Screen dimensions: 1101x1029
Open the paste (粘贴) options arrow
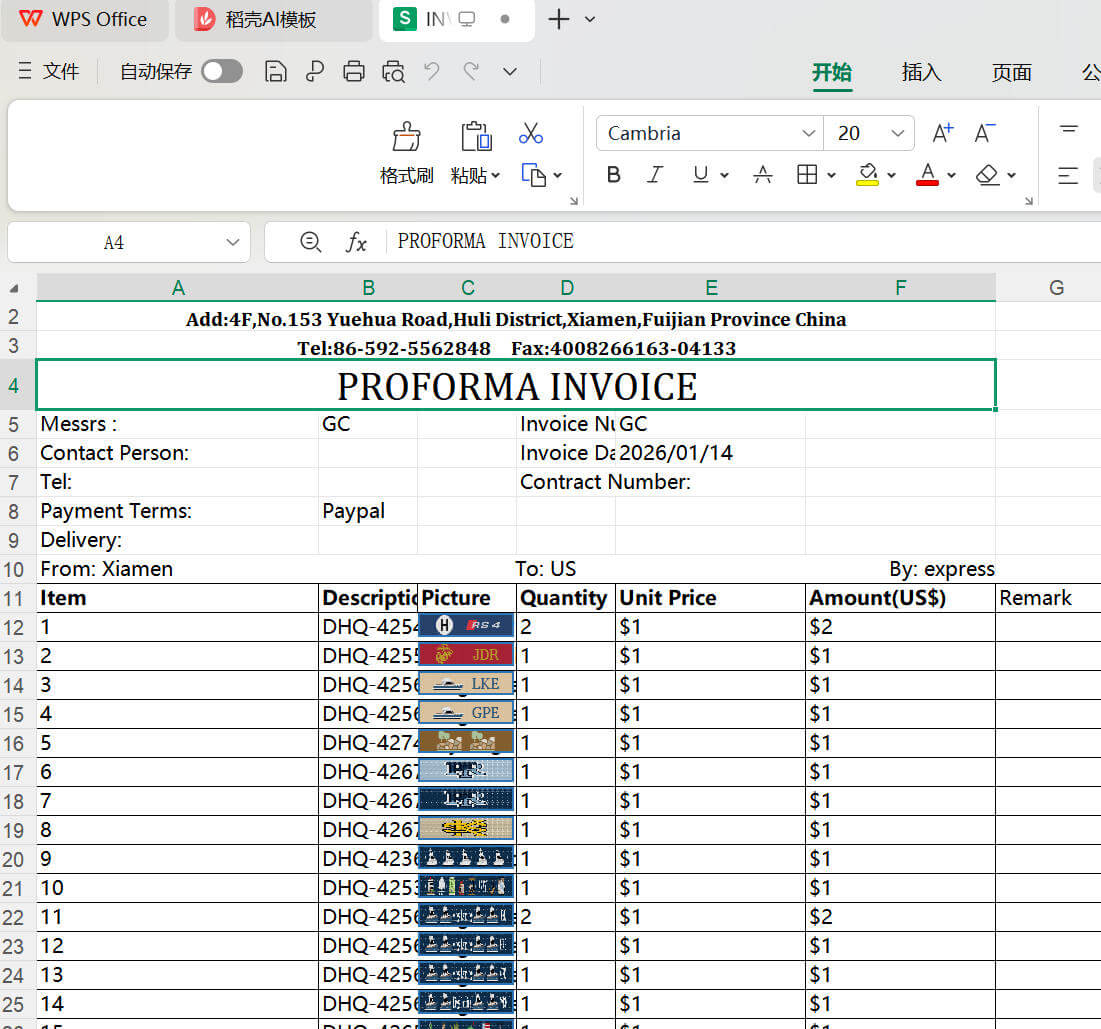(495, 176)
